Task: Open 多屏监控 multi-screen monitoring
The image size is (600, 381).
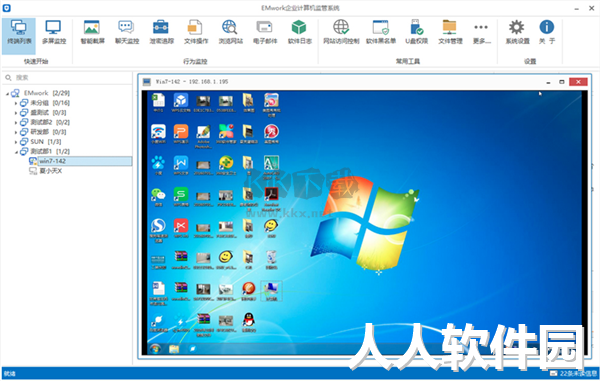Action: pos(54,33)
